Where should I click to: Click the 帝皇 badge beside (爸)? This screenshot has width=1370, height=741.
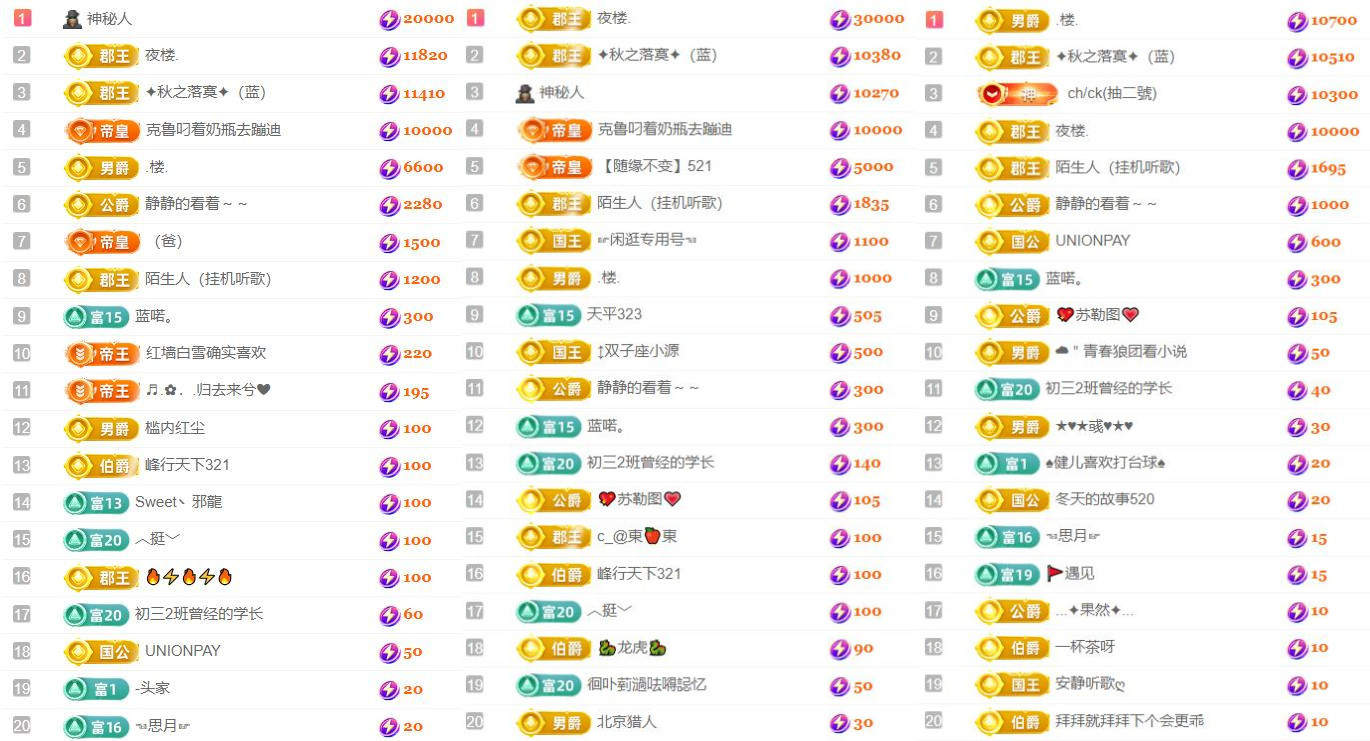tap(102, 242)
